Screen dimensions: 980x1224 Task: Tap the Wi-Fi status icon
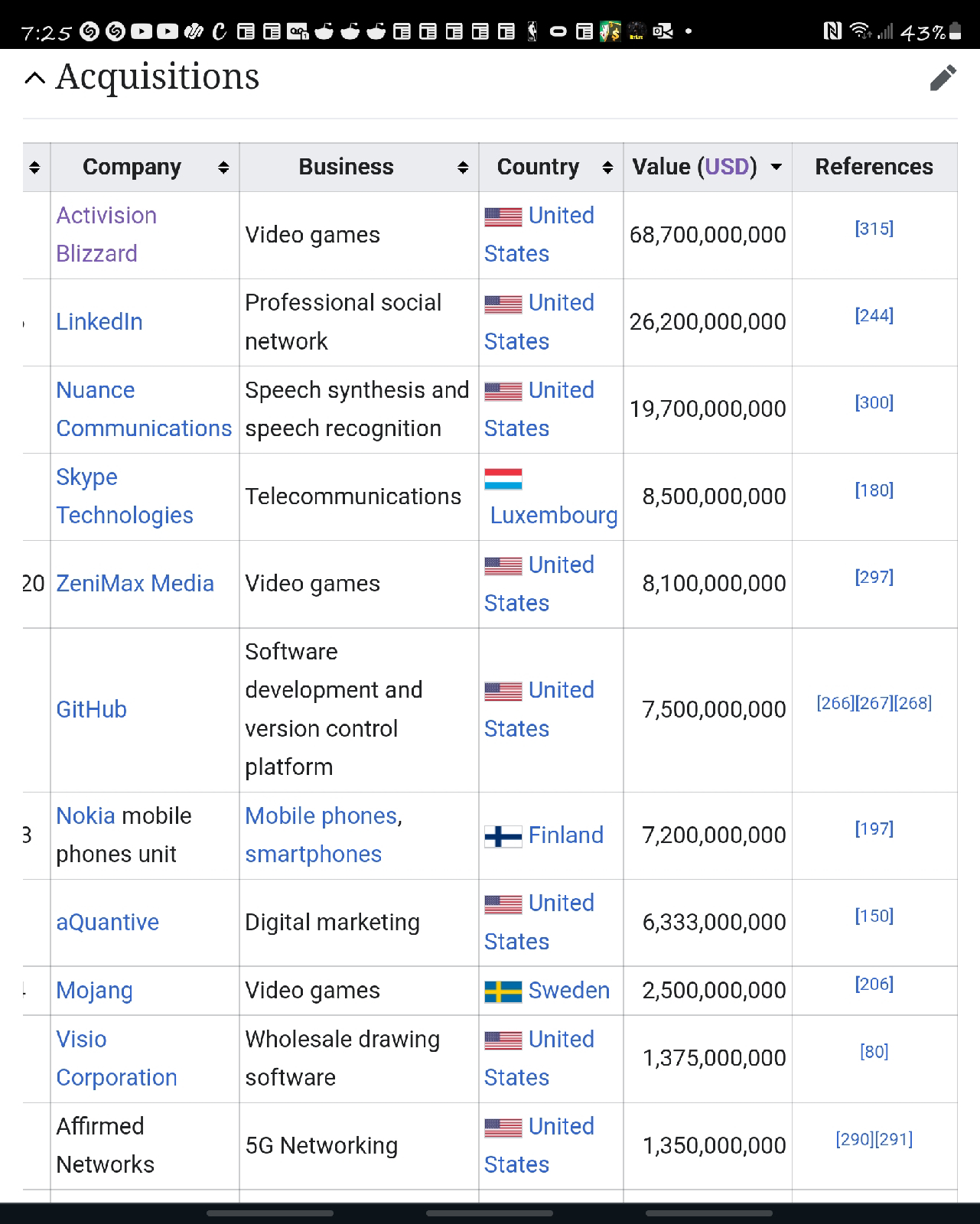pyautogui.click(x=861, y=31)
